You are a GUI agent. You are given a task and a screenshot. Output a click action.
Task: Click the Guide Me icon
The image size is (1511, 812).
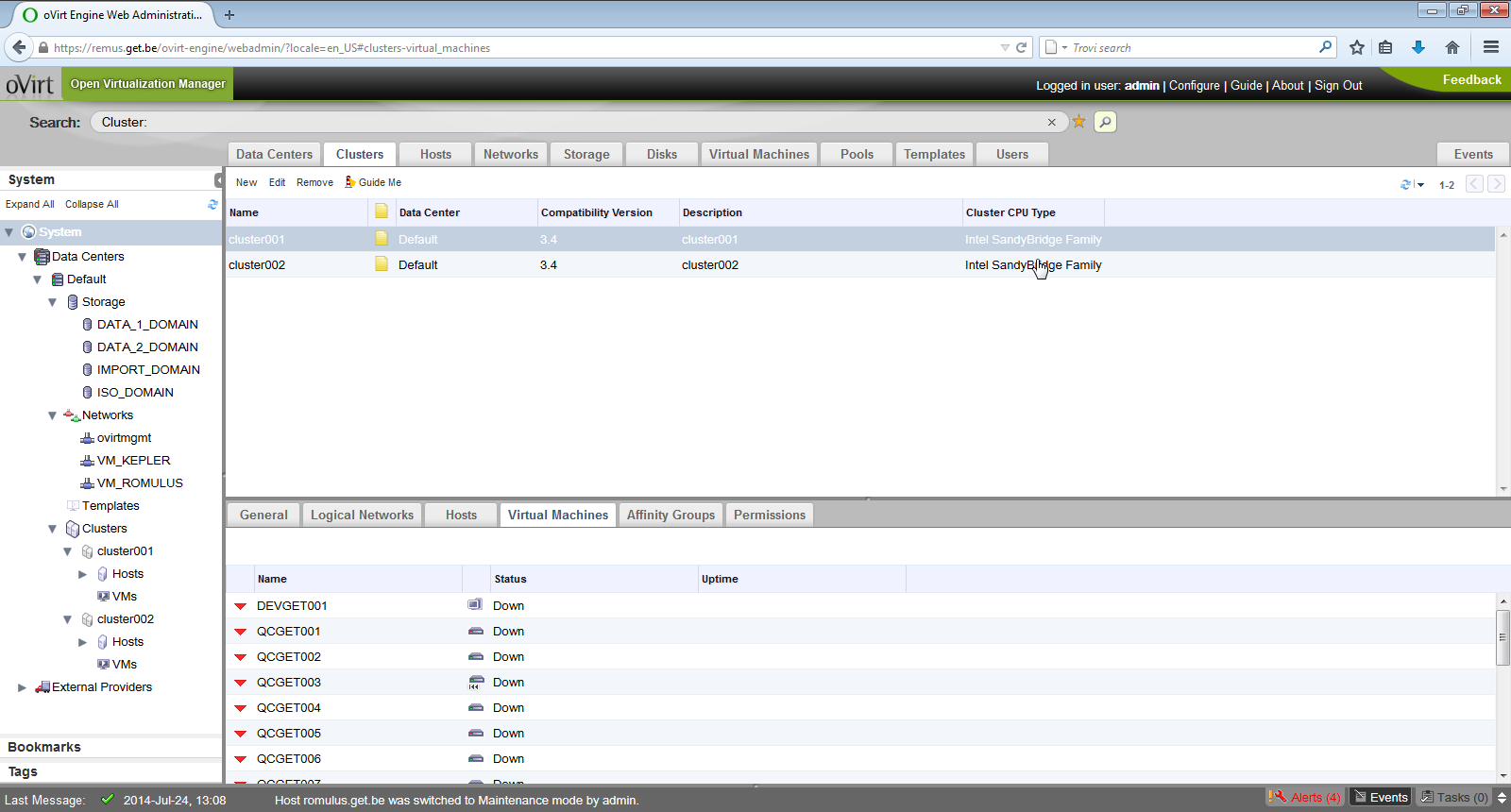tap(350, 182)
